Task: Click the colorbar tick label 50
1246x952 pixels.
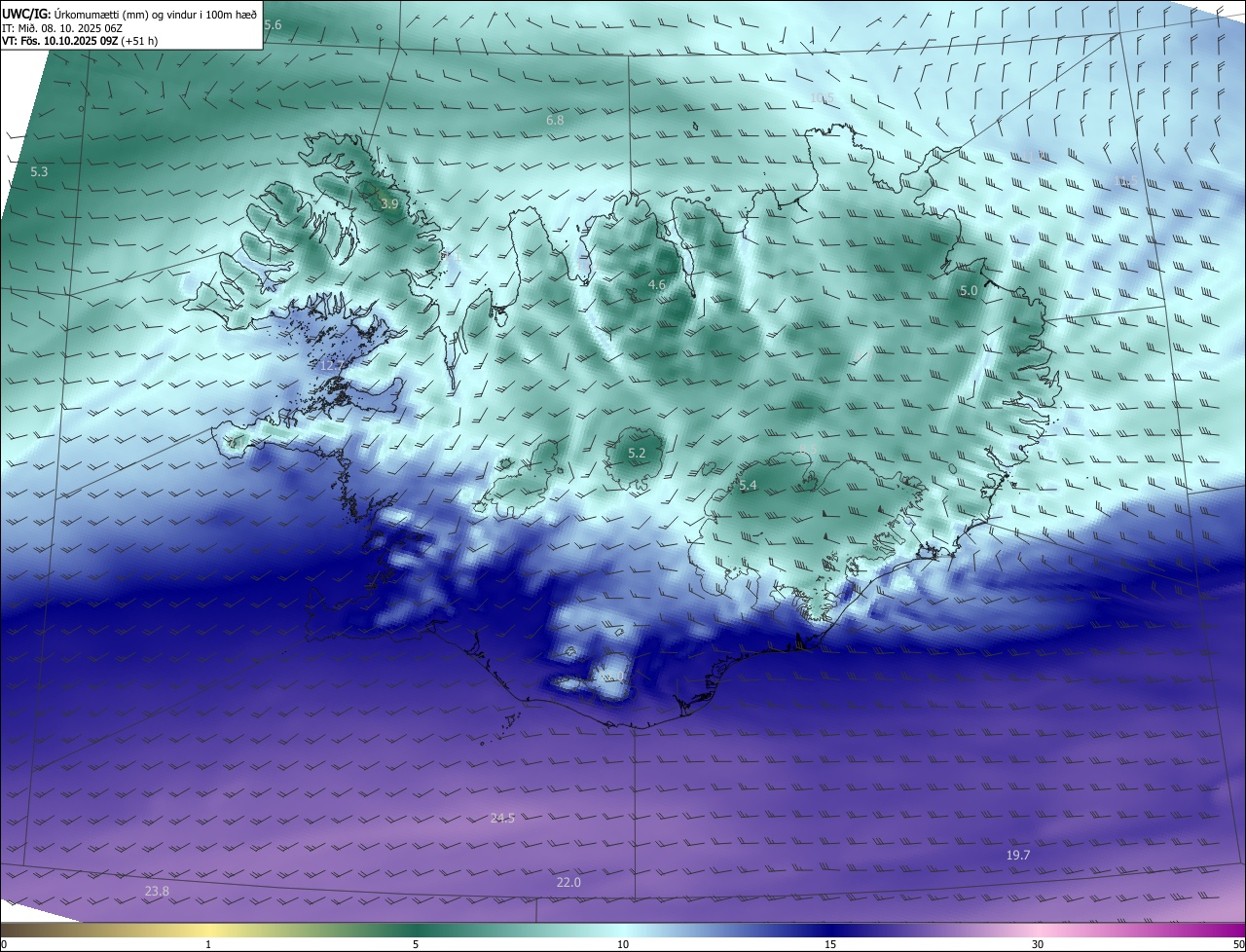Action: coord(1238,944)
